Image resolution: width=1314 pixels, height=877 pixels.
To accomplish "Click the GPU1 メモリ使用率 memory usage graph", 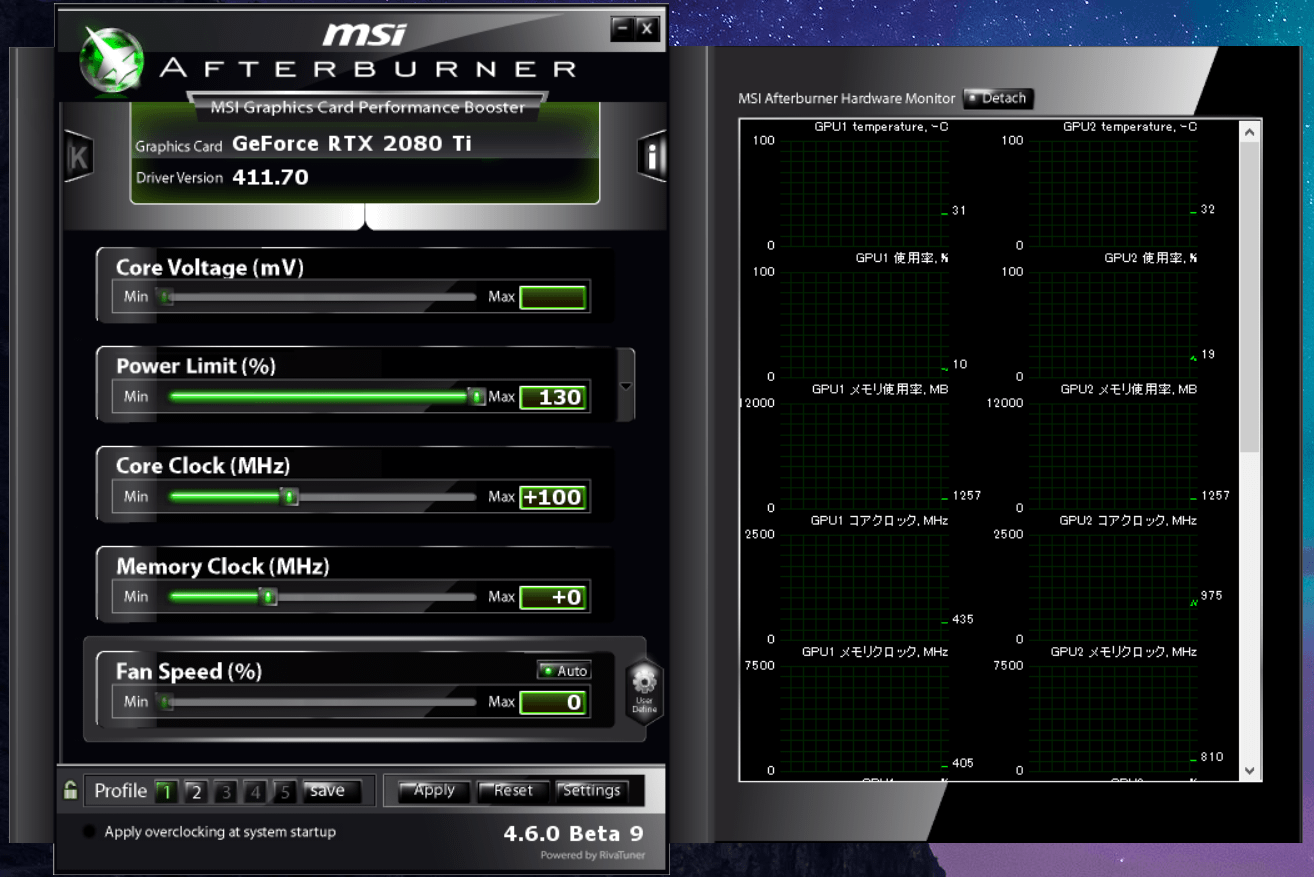I will pos(863,455).
